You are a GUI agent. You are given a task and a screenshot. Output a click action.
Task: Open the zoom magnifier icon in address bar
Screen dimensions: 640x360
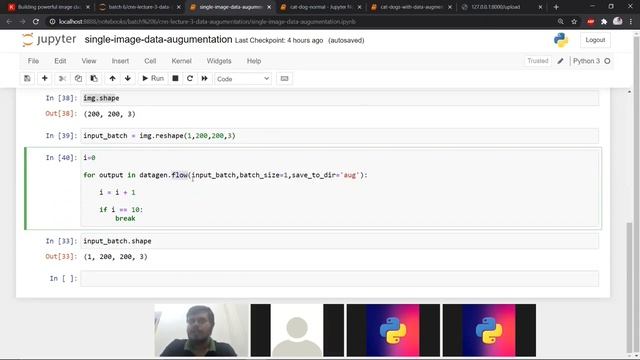(561, 22)
